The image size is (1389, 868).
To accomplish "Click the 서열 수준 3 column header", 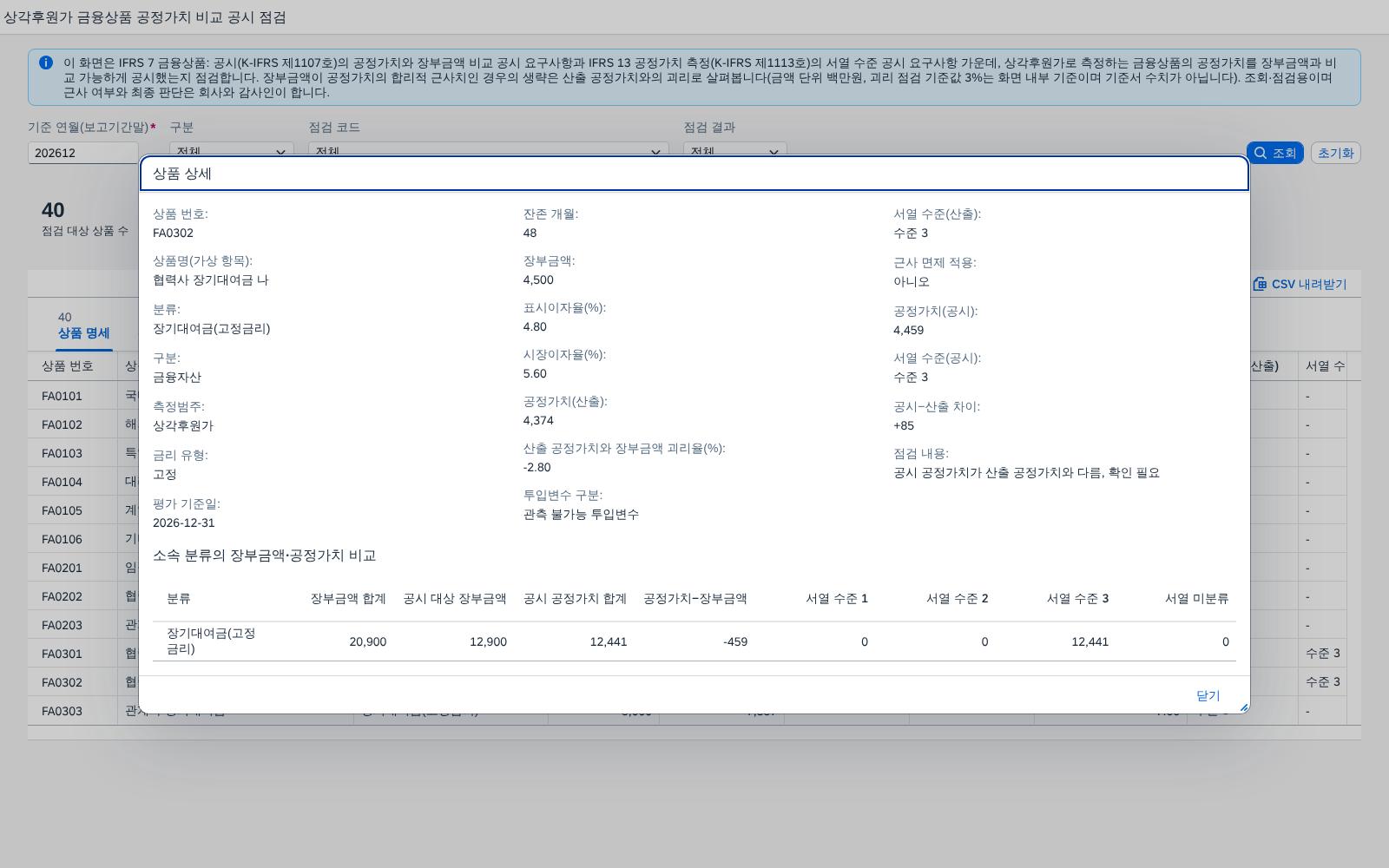I will [x=1077, y=598].
